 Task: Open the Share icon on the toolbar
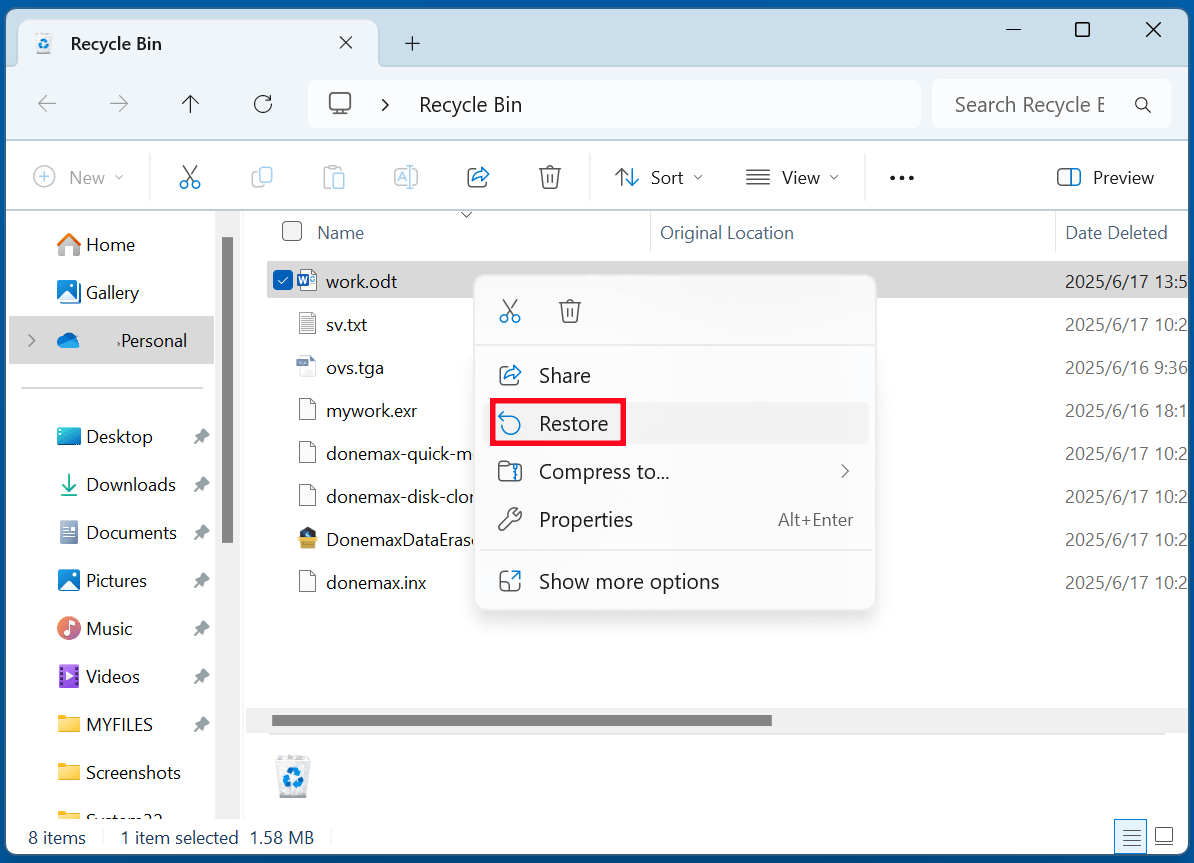coord(478,177)
